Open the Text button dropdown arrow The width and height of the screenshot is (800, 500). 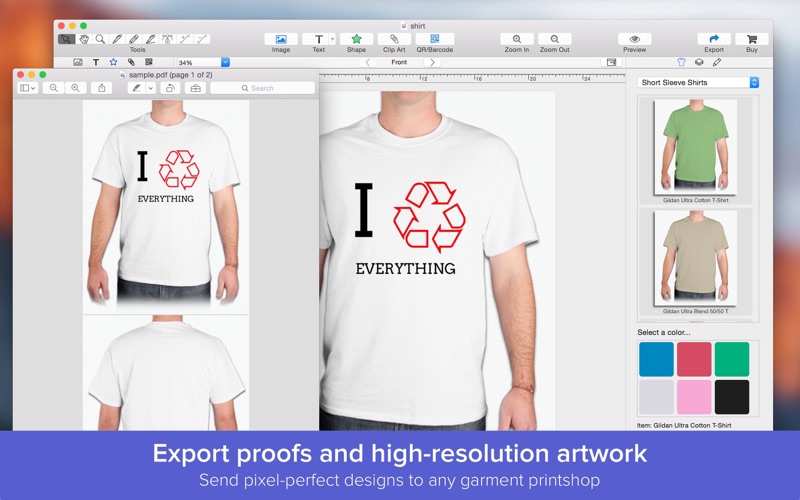click(x=332, y=39)
